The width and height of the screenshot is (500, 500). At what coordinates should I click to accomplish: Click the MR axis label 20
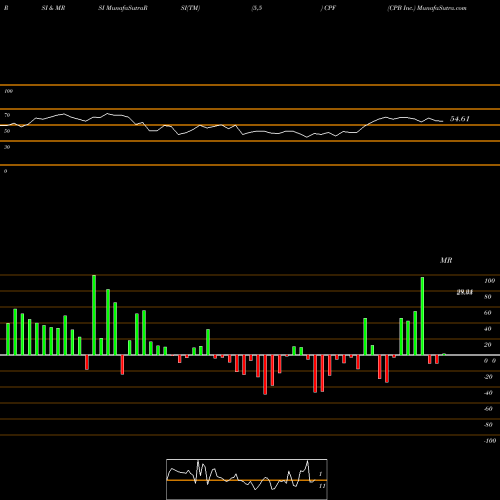488,345
